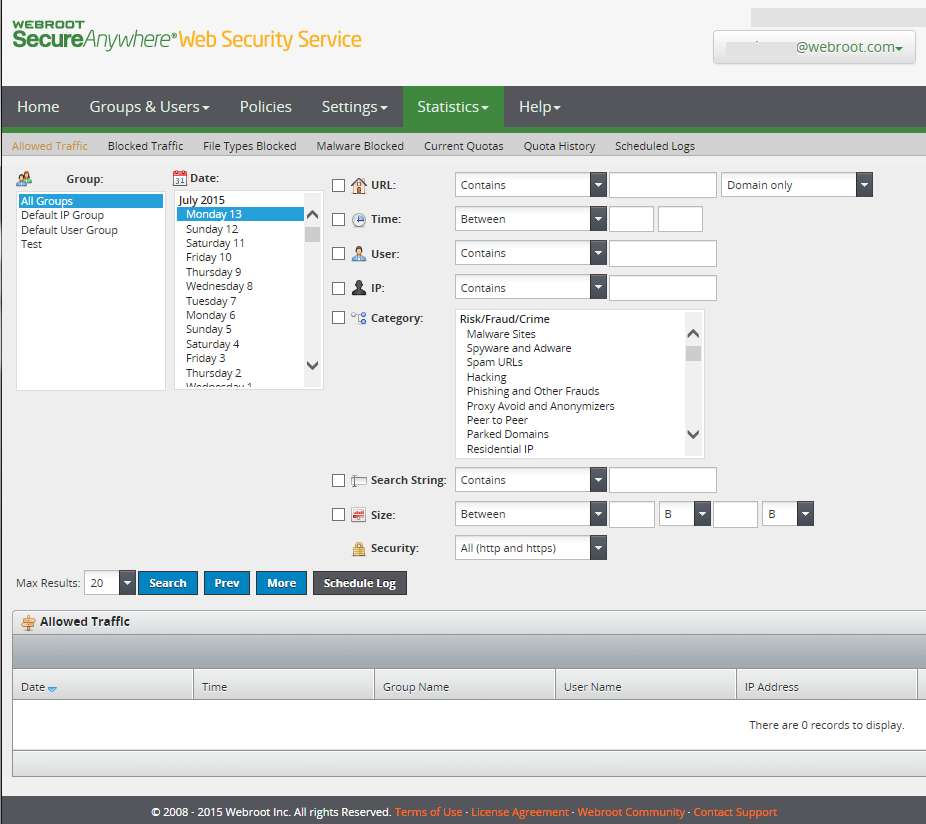Click the Allowed Traffic signpost icon

click(x=28, y=622)
